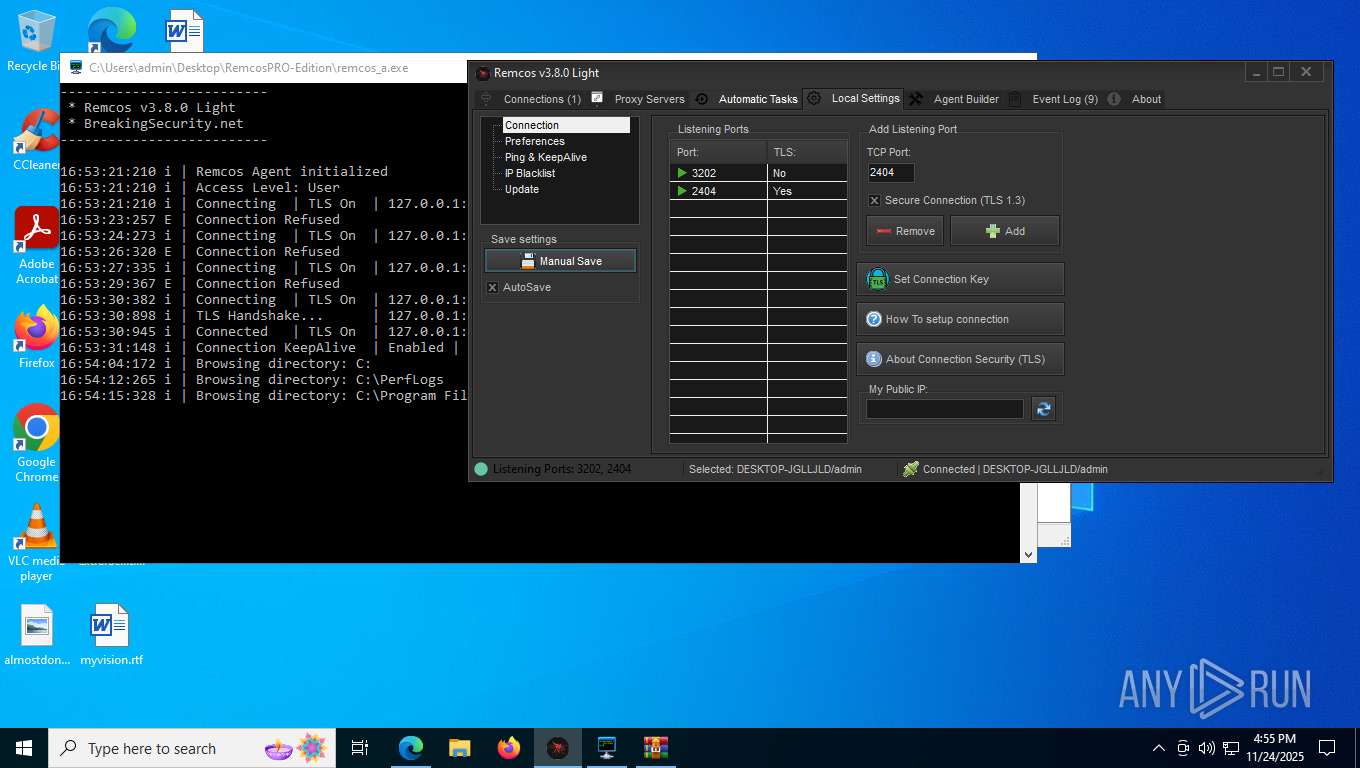Select port 2404 row in Listening Ports
Viewport: 1360px width, 768px height.
click(x=758, y=191)
